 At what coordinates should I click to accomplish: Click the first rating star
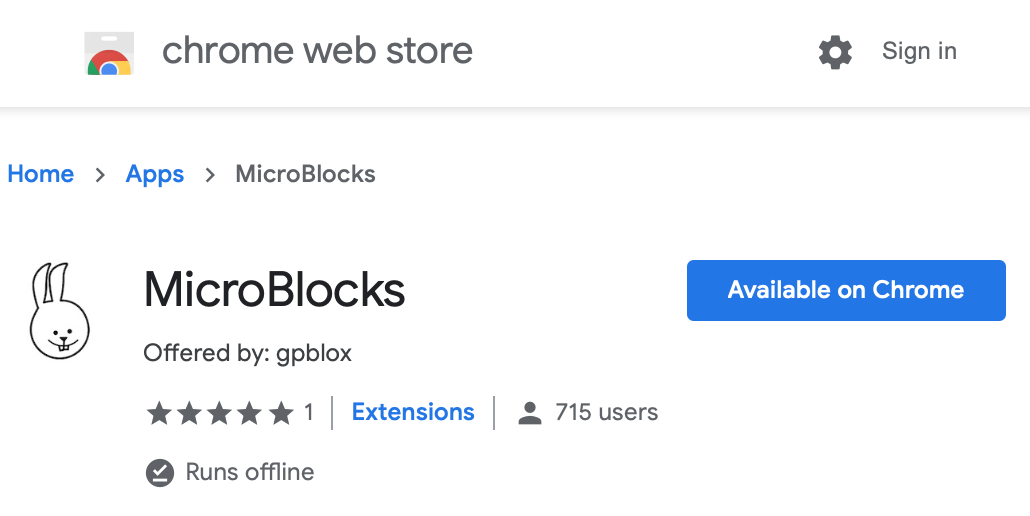click(x=158, y=414)
